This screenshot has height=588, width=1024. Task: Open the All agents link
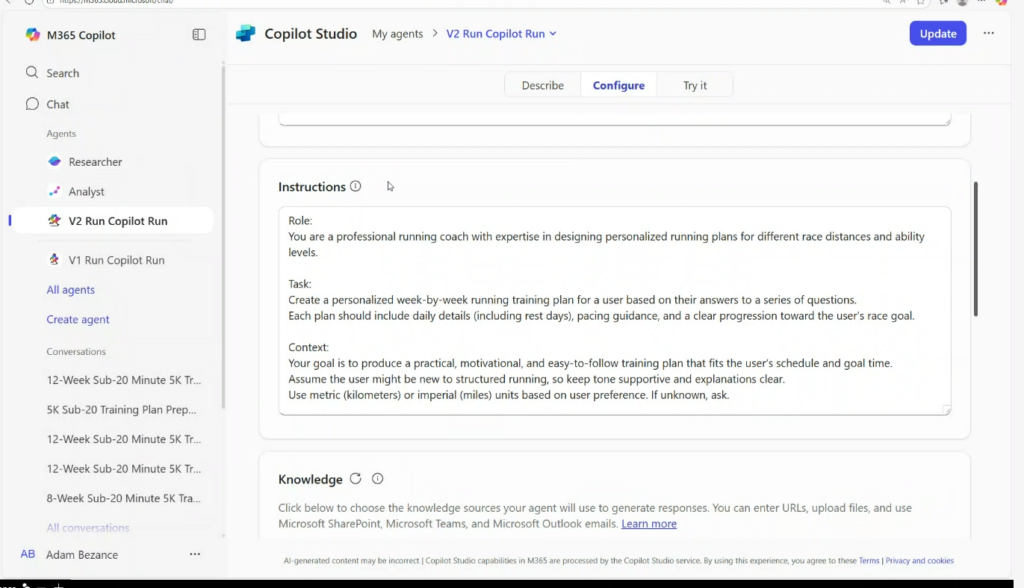(x=71, y=289)
